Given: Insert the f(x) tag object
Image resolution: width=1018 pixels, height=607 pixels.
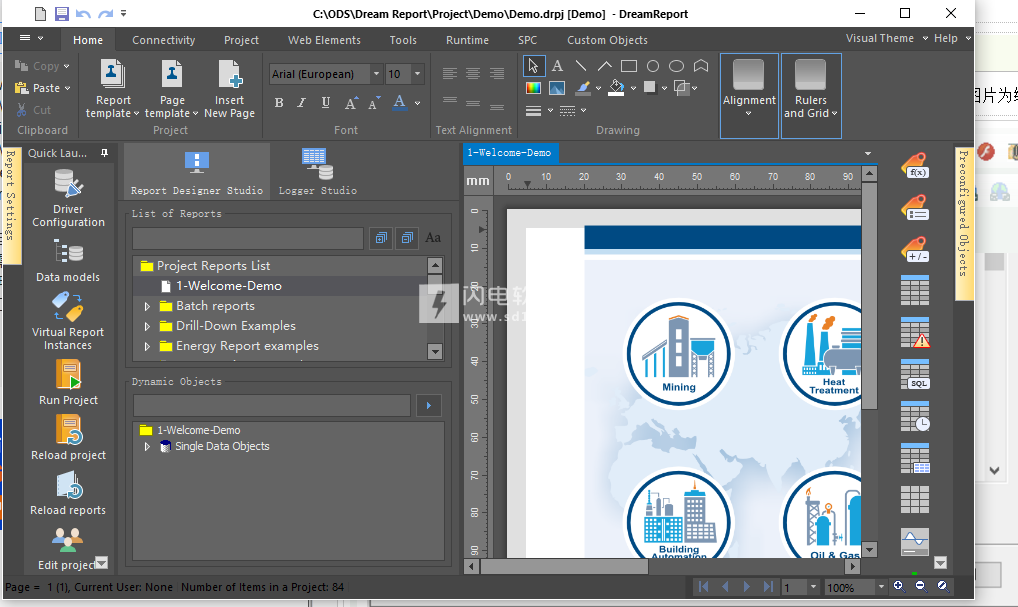Looking at the screenshot, I should coord(915,166).
